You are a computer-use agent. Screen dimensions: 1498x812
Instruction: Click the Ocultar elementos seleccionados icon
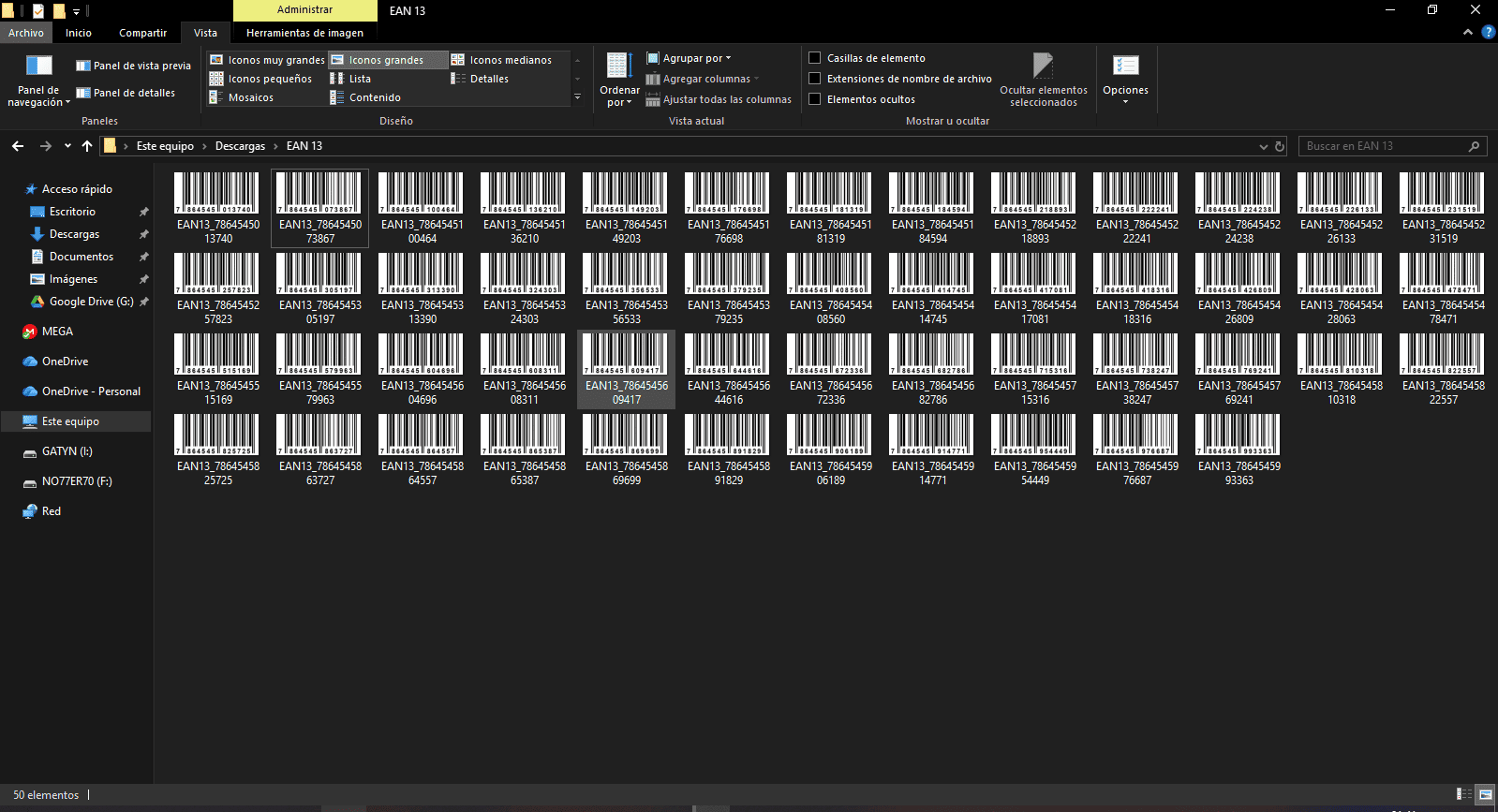pyautogui.click(x=1043, y=66)
